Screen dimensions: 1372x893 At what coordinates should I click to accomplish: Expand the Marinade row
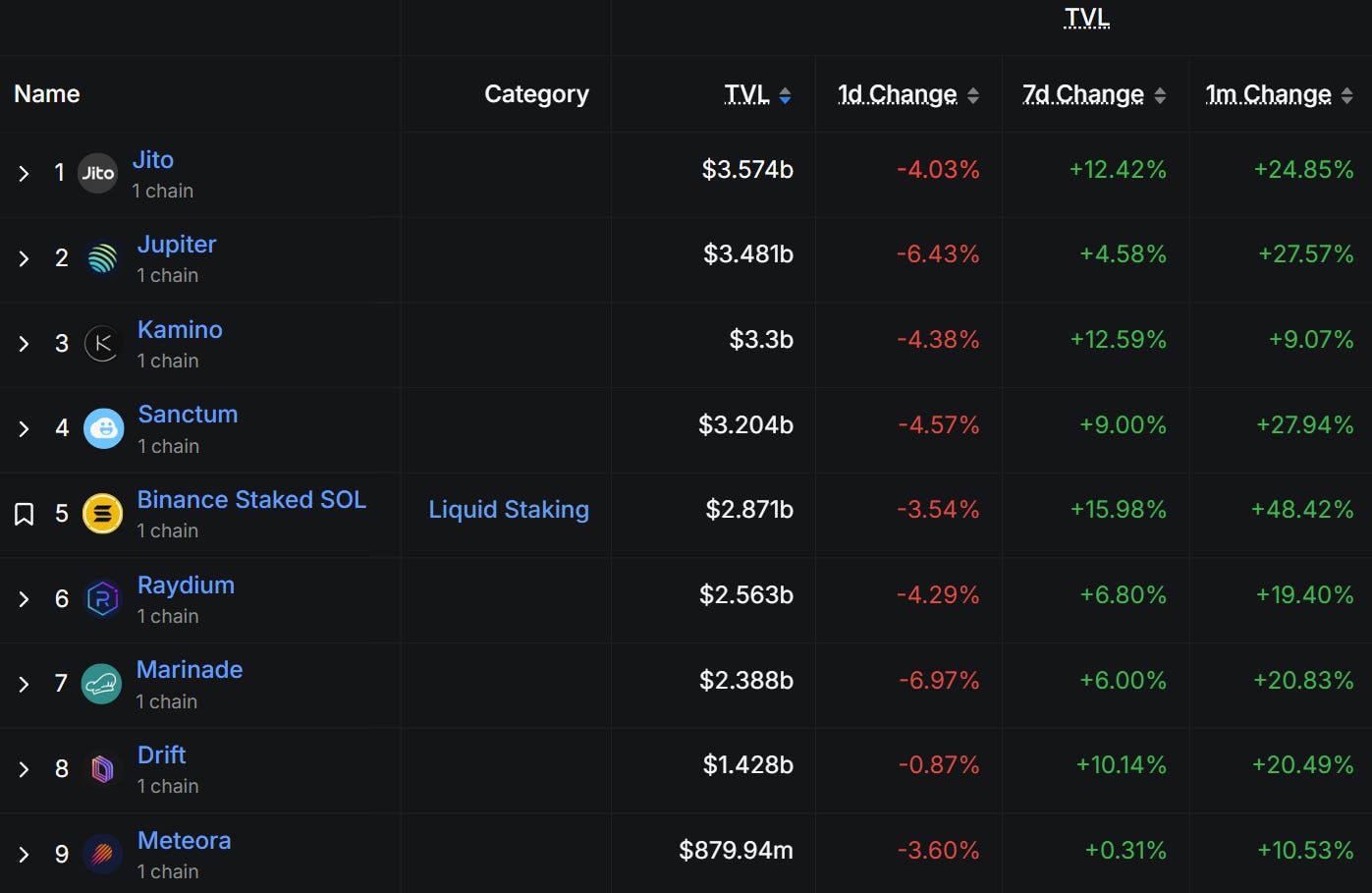pyautogui.click(x=24, y=685)
